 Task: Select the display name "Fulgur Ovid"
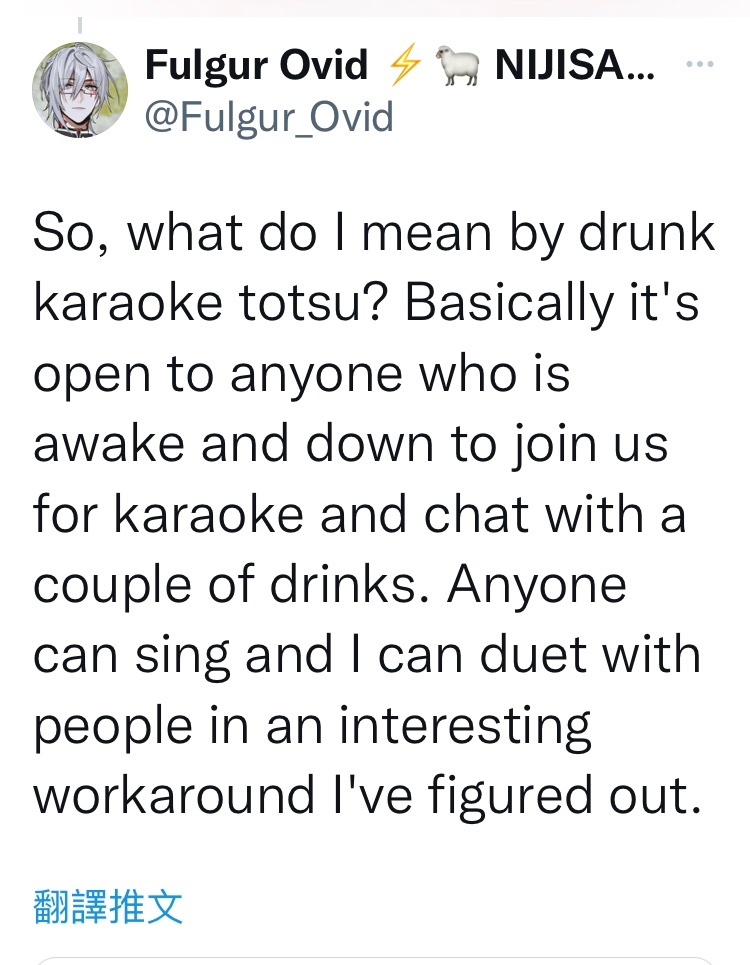[256, 64]
